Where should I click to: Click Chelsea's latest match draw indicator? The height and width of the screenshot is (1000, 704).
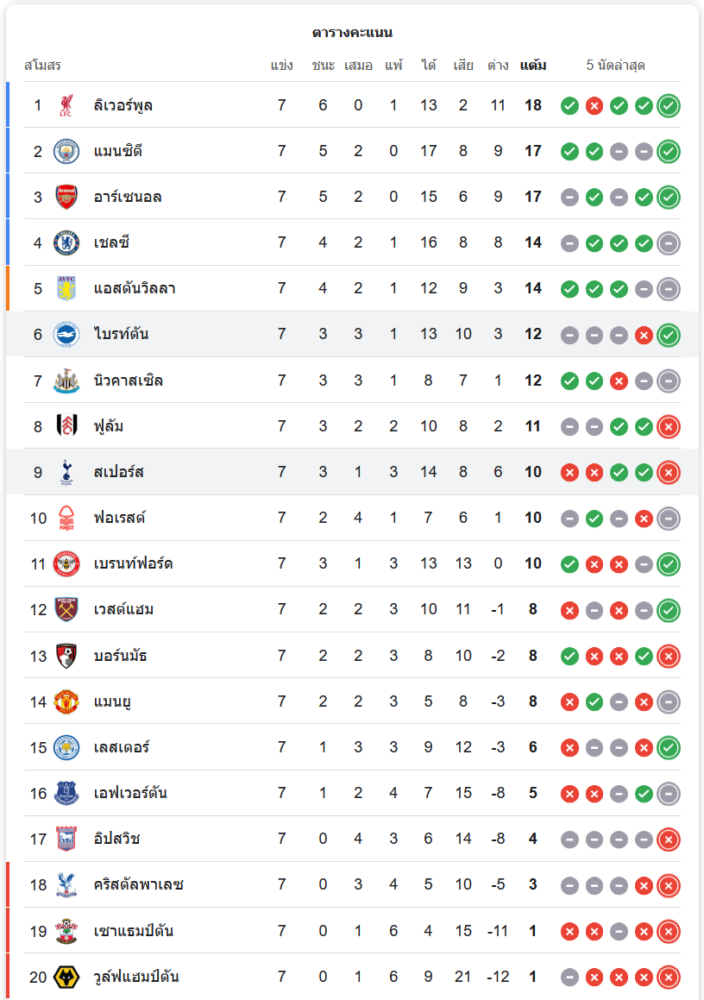pyautogui.click(x=669, y=242)
